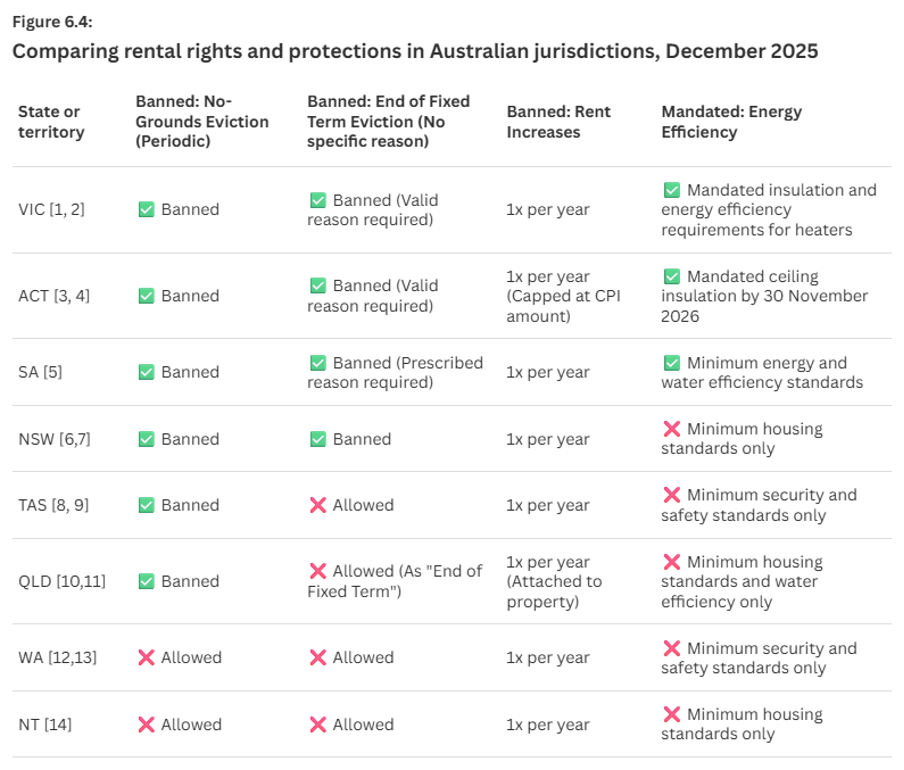Click the green checkbox in NSW's fixed-term eviction cell
The image size is (904, 770).
point(318,439)
